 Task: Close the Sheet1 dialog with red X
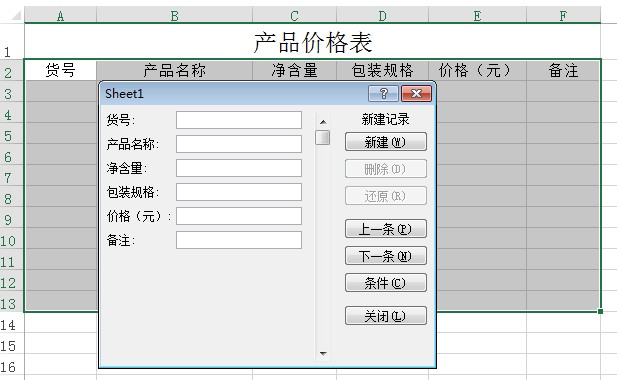[x=416, y=94]
